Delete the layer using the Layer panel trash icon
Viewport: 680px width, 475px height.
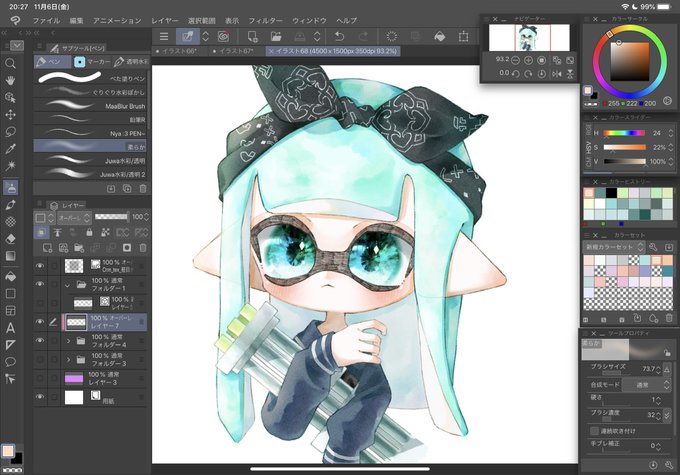pyautogui.click(x=143, y=248)
